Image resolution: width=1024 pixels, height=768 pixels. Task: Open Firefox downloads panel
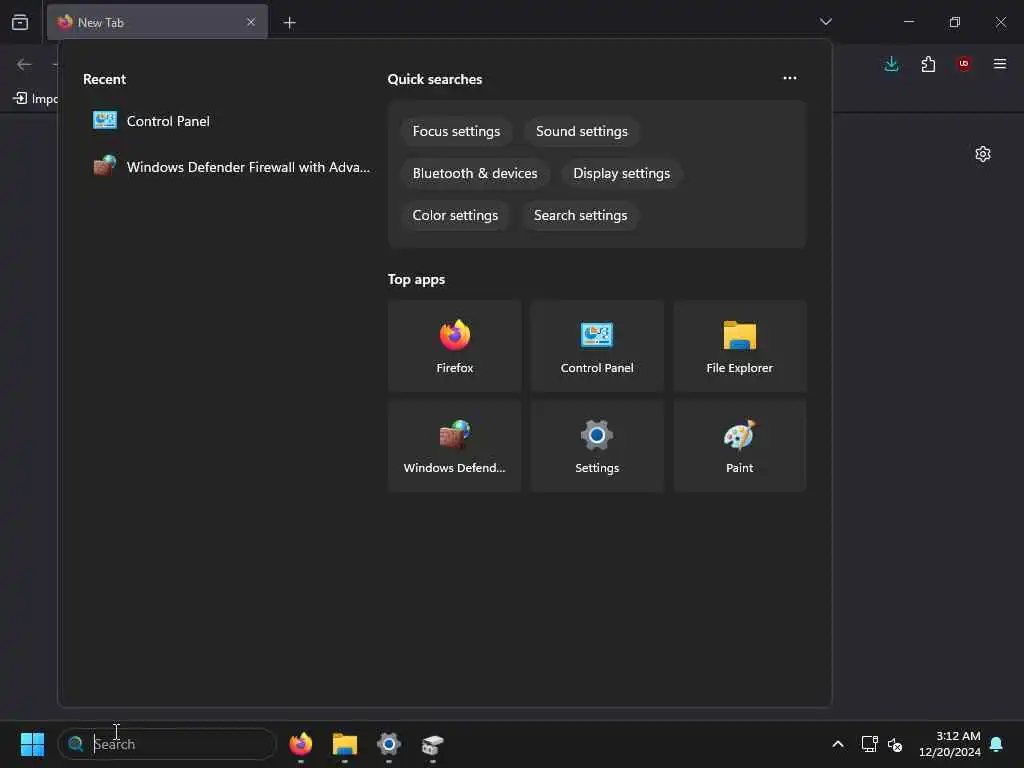coord(891,64)
